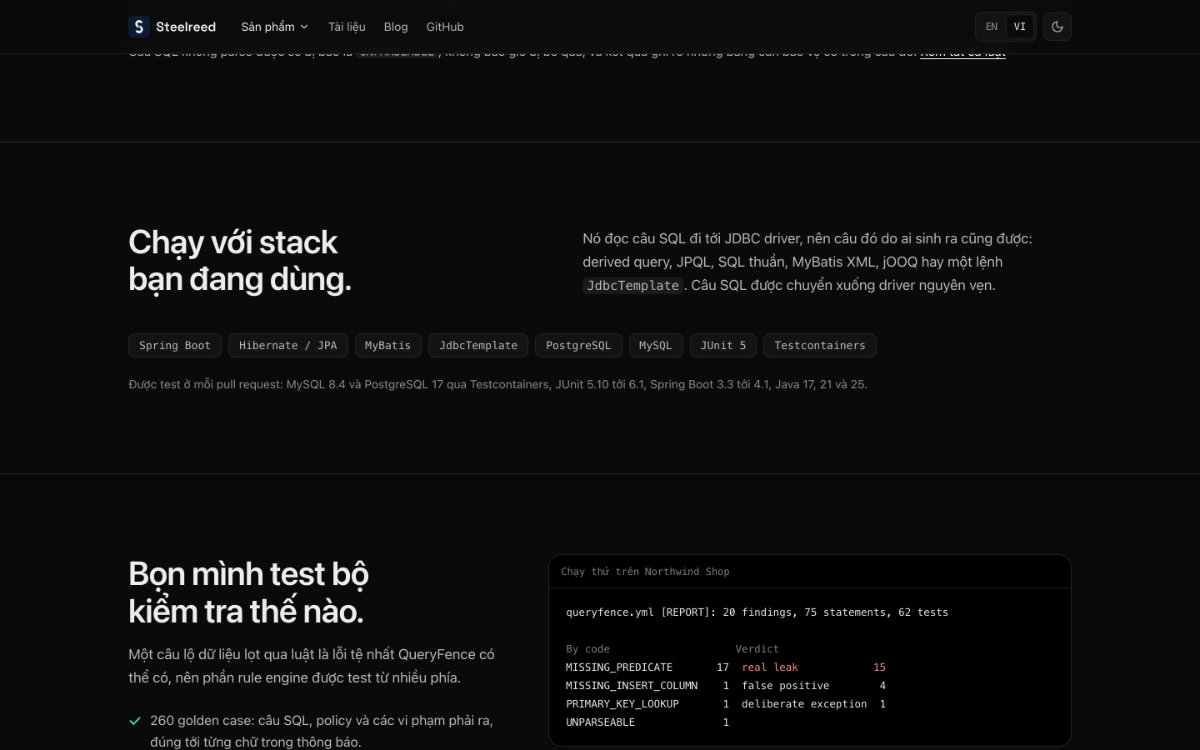Screen dimensions: 1200x750
Task: Click the green checkmark beside 260 golden case
Action: tap(135, 720)
